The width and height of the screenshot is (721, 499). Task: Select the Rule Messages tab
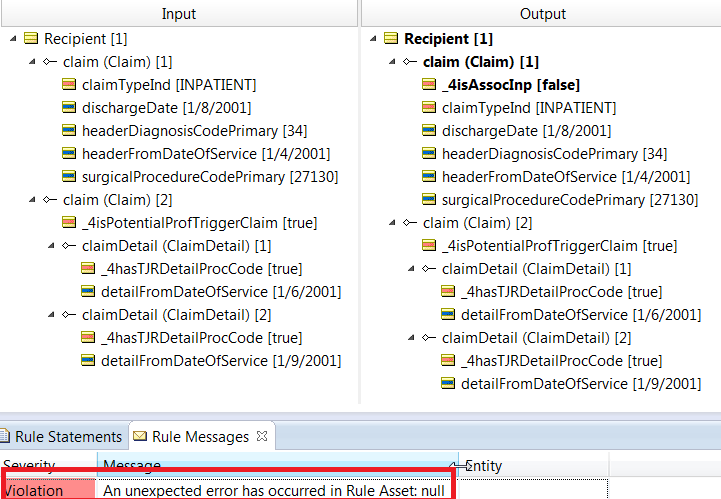pos(200,436)
